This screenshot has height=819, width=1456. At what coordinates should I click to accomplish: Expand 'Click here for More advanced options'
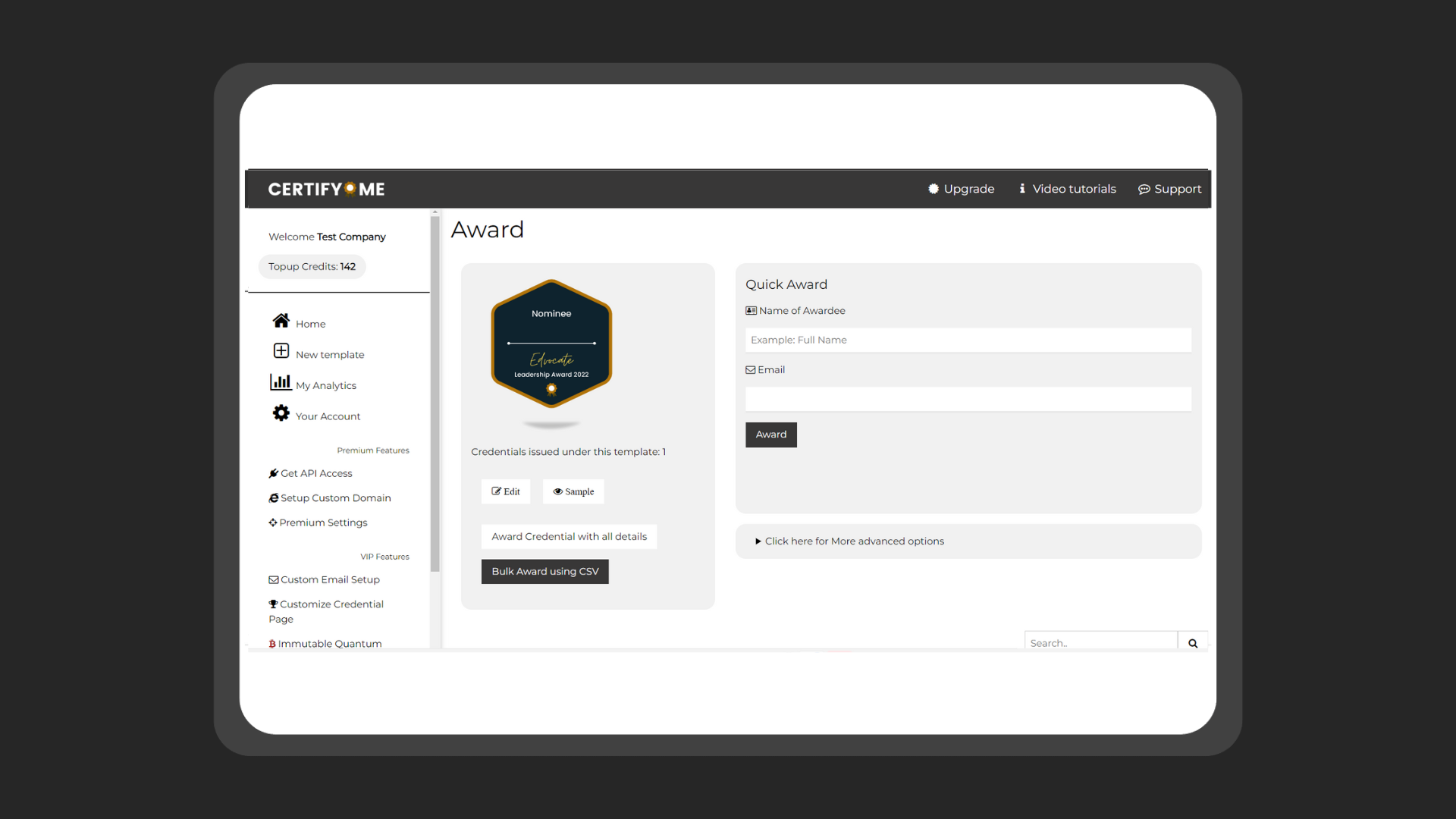coord(854,541)
